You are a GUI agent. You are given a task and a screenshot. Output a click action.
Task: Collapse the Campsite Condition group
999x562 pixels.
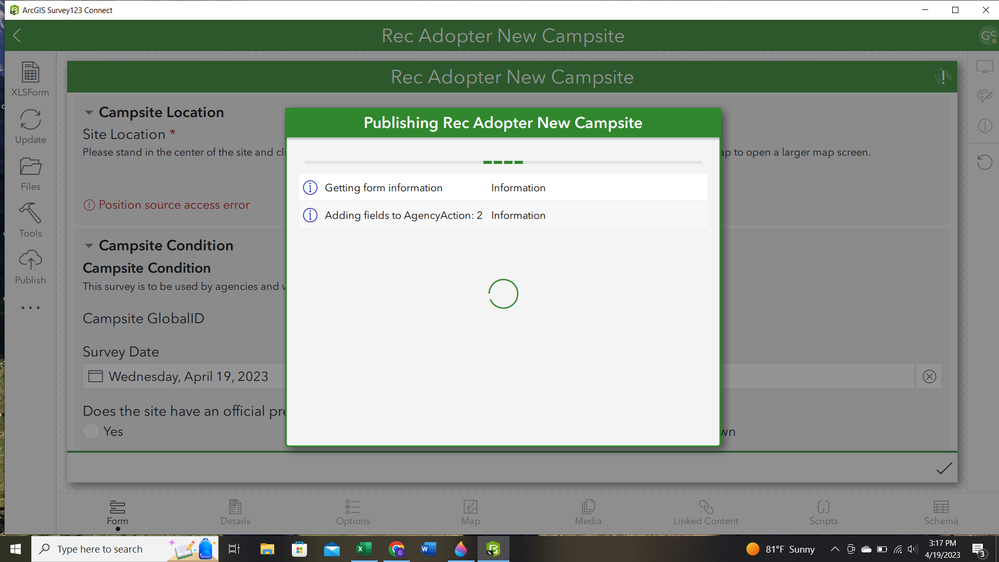(89, 246)
